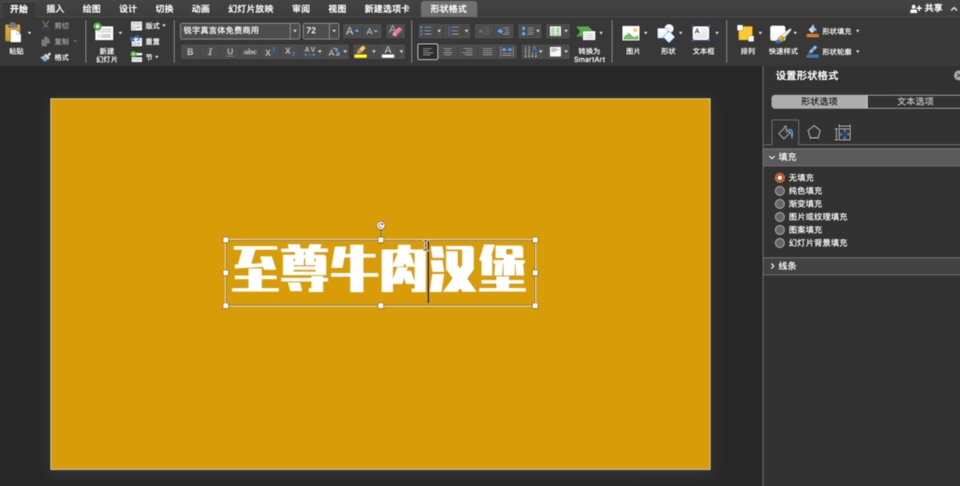Switch to the Design (设计) tab
Screen dimensions: 960x486
point(127,9)
